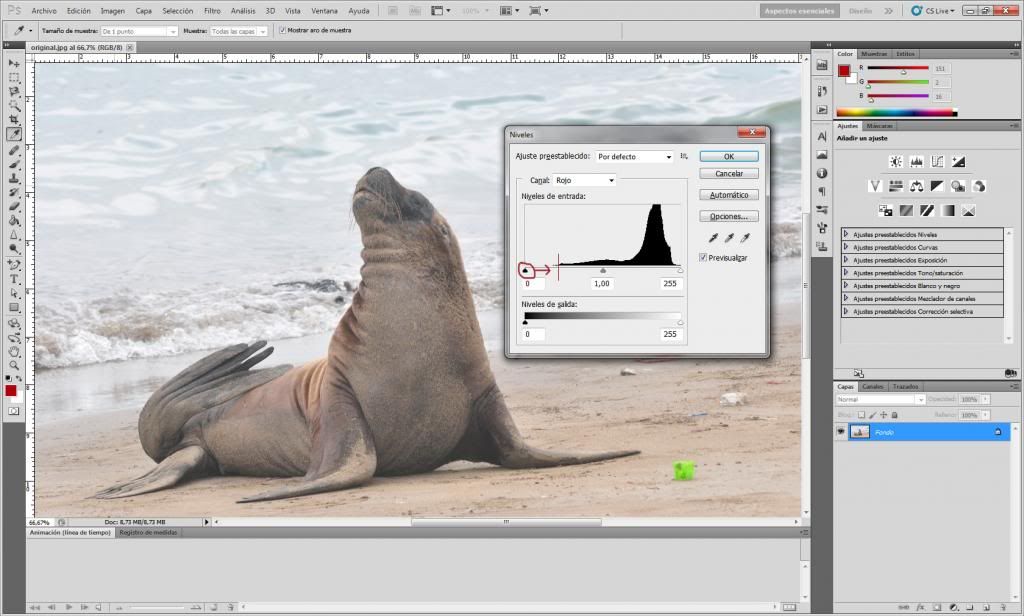Viewport: 1024px width, 616px height.
Task: Create a new layer with the Capas icon
Action: (986, 608)
